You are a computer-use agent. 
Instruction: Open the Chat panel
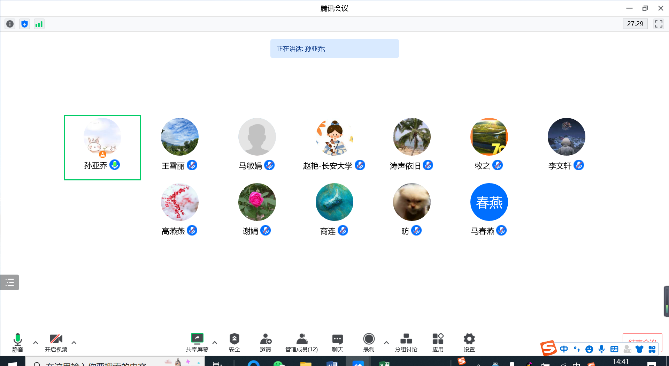(x=337, y=342)
